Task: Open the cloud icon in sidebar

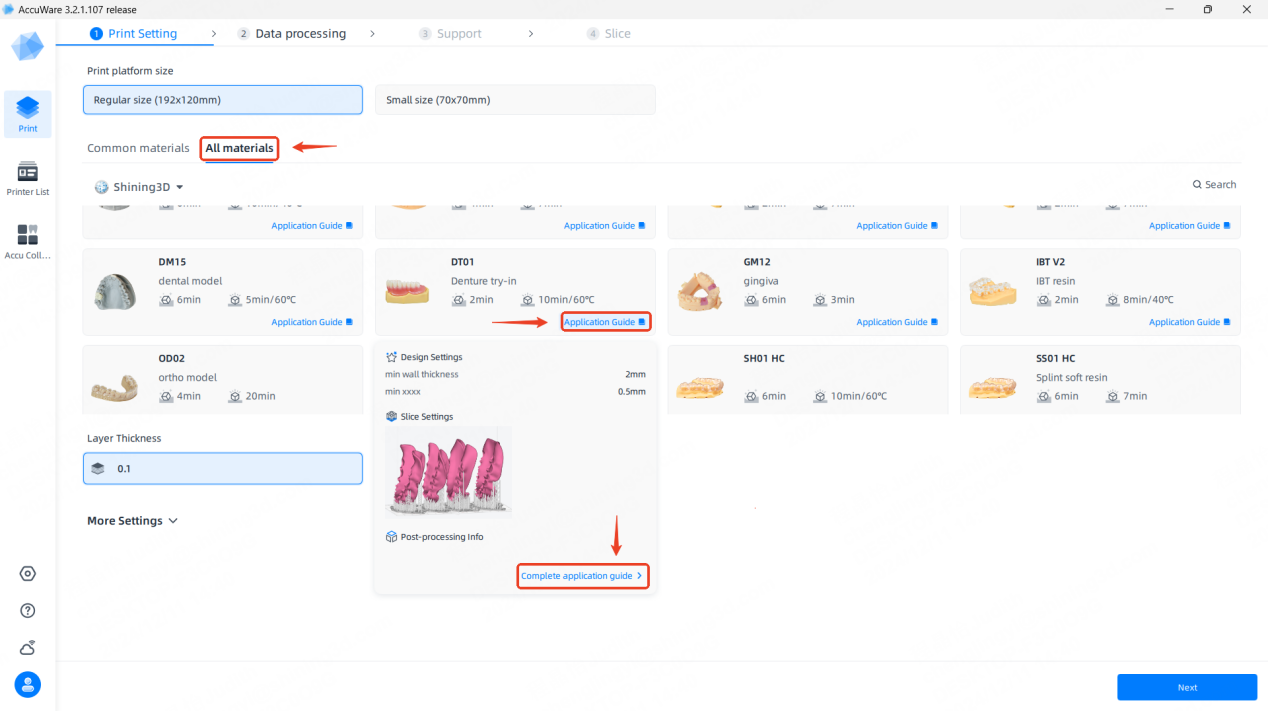Action: [x=28, y=647]
